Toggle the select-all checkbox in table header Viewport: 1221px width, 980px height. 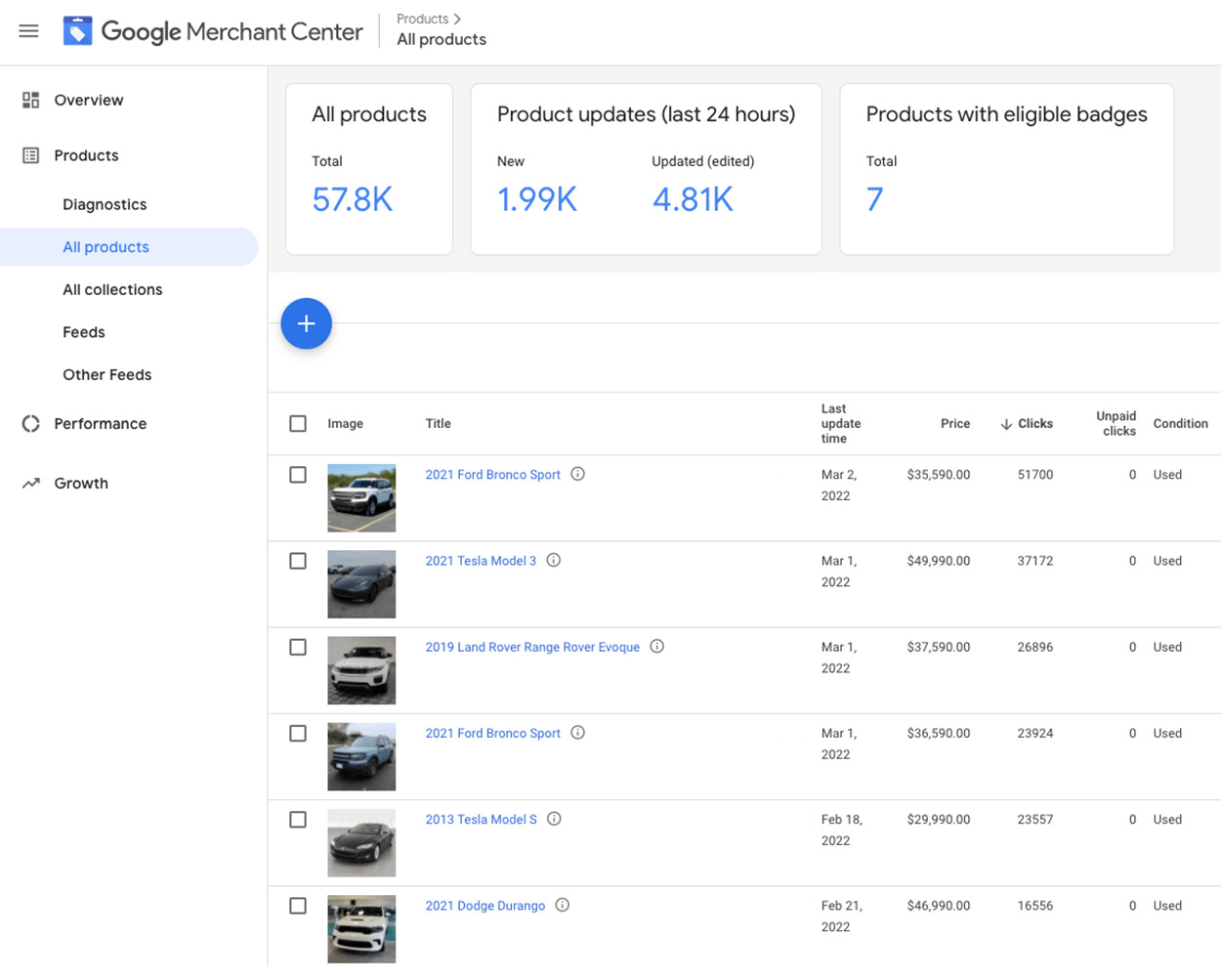tap(298, 423)
